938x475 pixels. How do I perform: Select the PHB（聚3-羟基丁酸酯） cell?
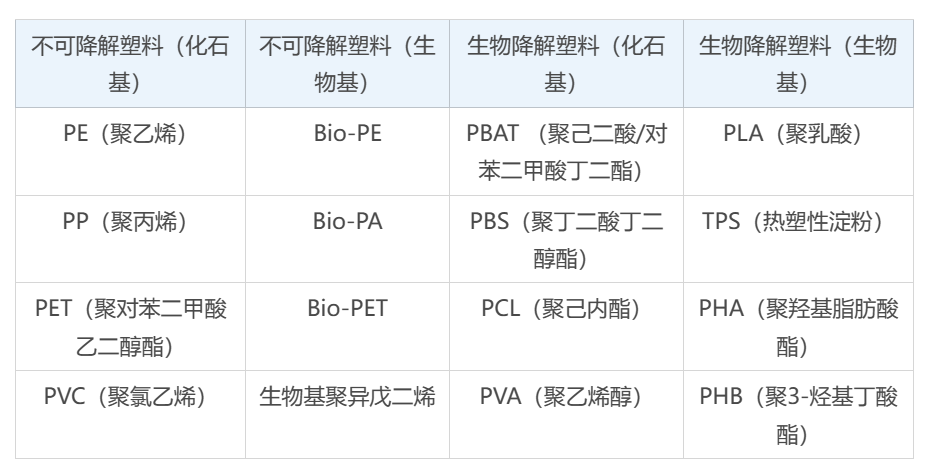pyautogui.click(x=797, y=415)
